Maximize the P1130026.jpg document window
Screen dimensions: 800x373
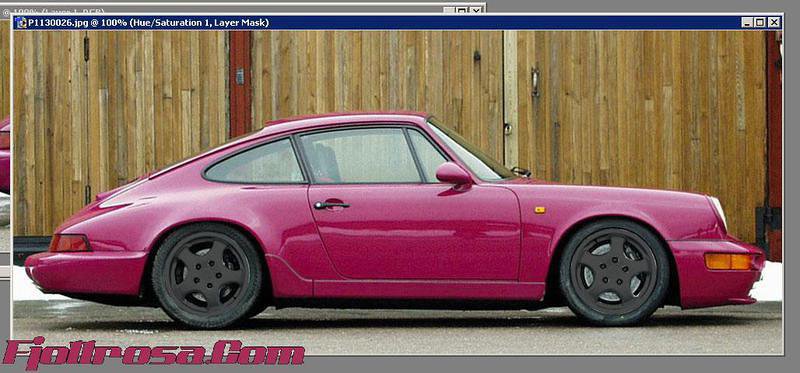point(760,22)
